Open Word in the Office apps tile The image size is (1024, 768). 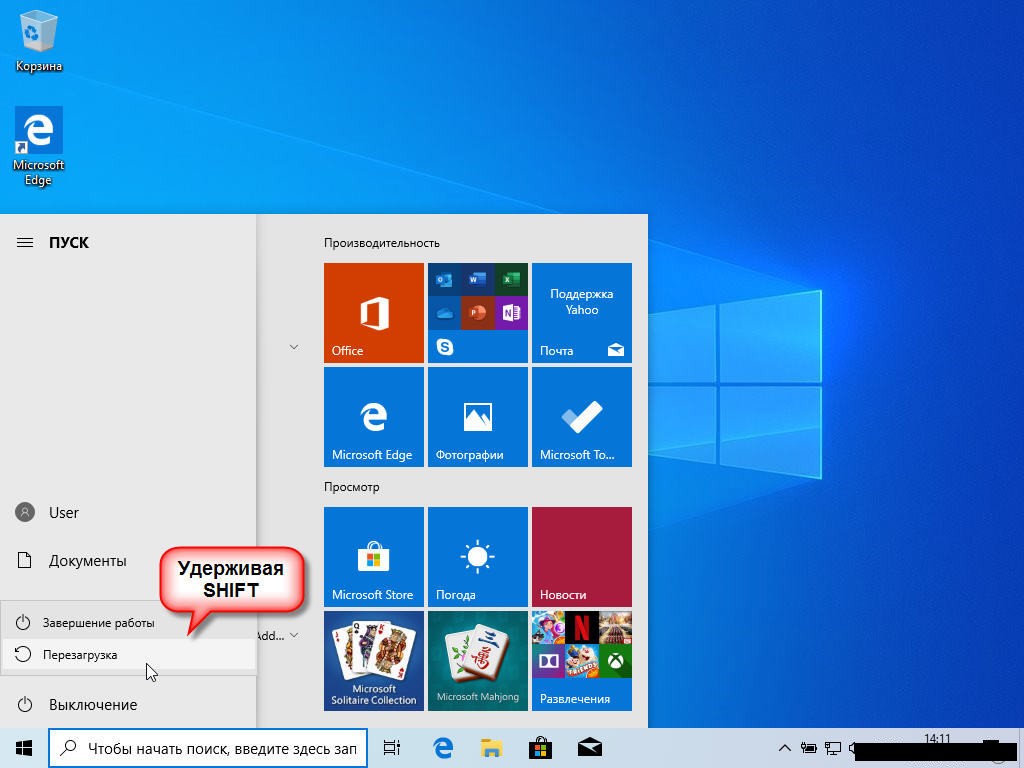click(x=477, y=280)
